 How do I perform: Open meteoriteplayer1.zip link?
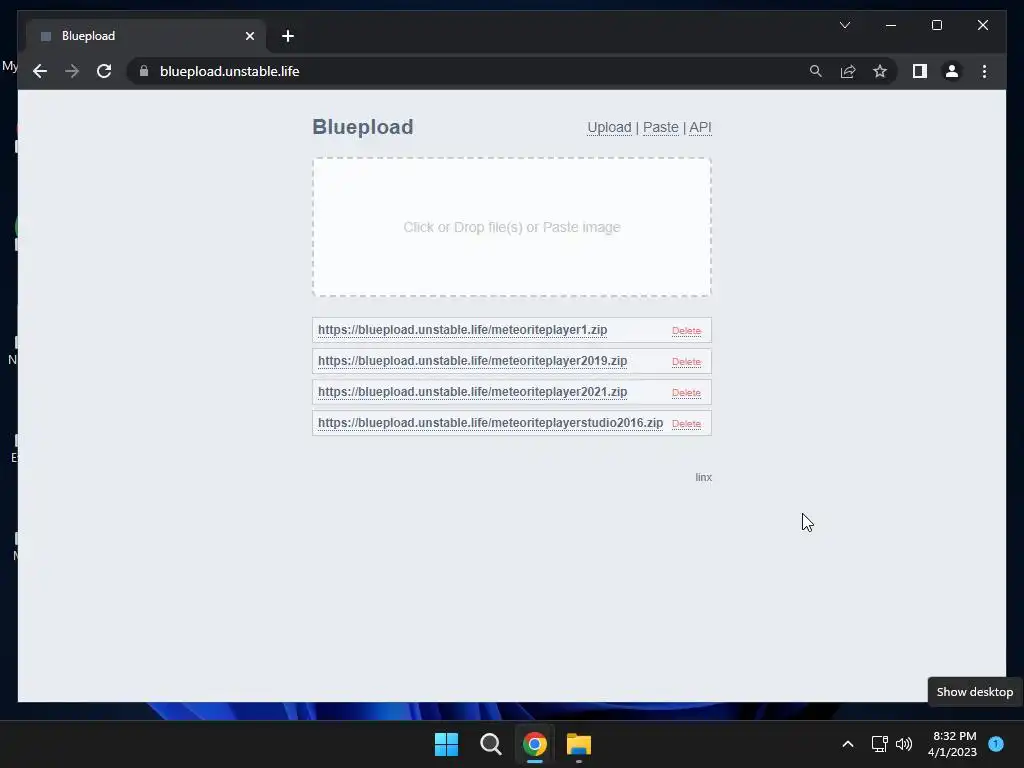462,330
